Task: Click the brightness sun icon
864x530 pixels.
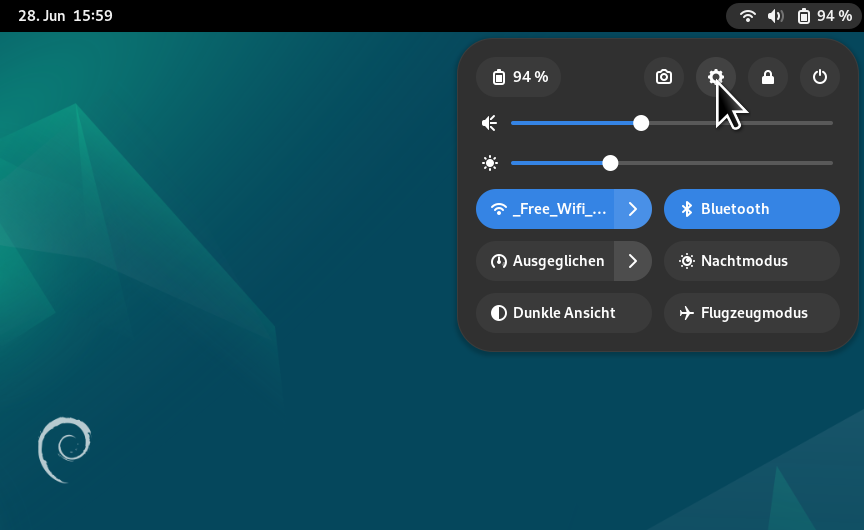Action: tap(489, 163)
